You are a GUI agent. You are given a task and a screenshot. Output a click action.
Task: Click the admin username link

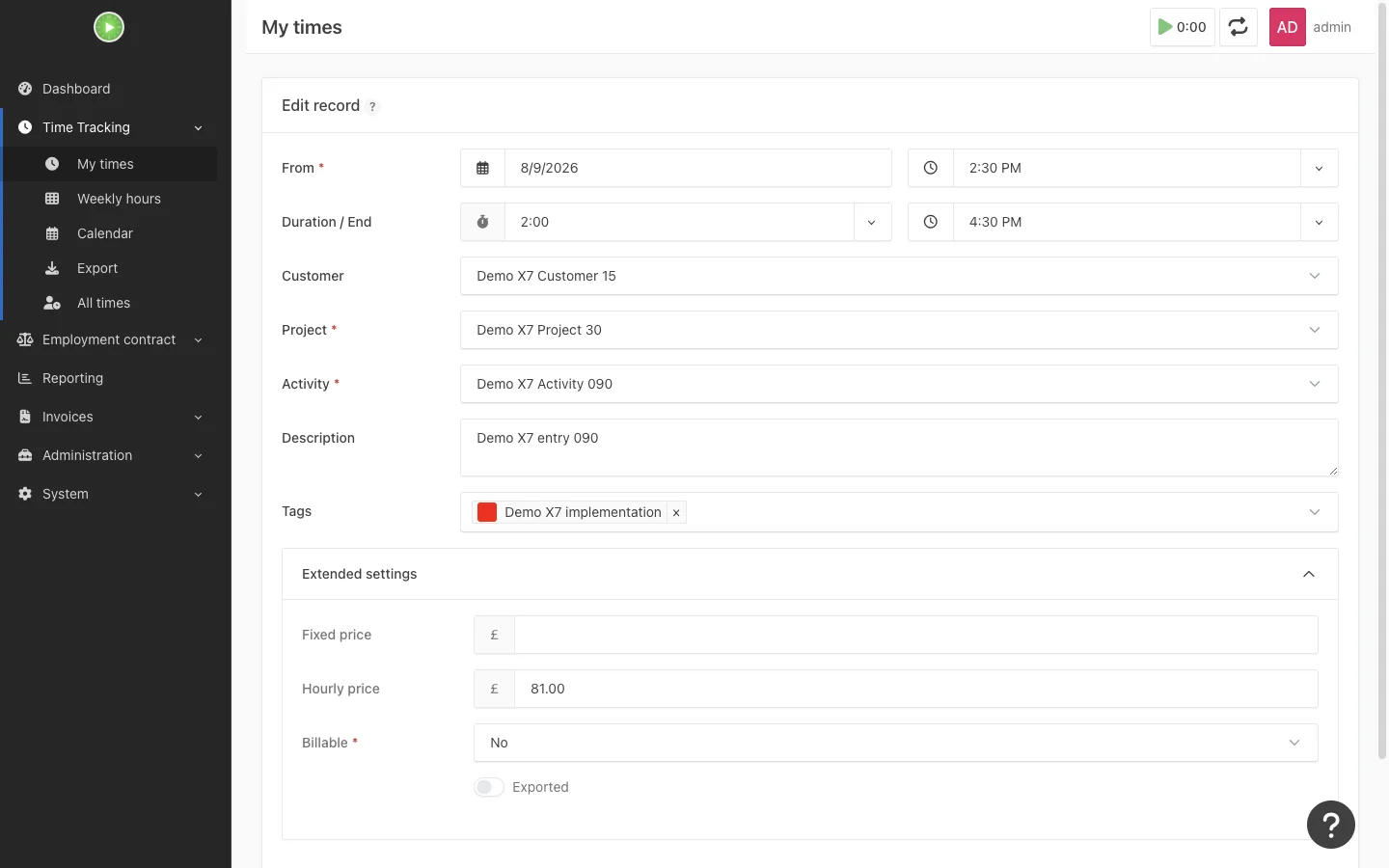point(1332,27)
